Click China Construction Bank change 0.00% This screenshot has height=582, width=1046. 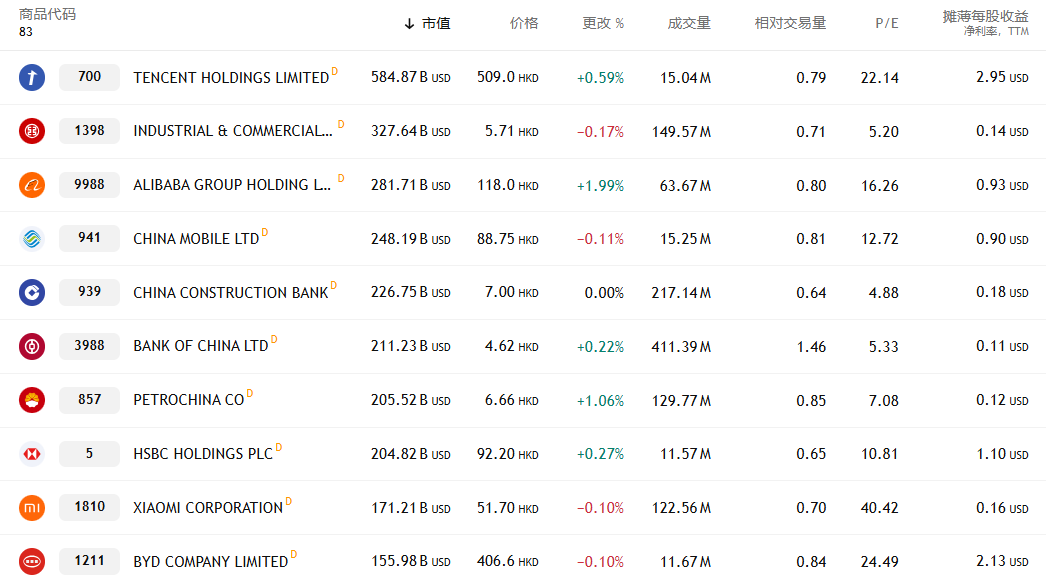tap(604, 293)
